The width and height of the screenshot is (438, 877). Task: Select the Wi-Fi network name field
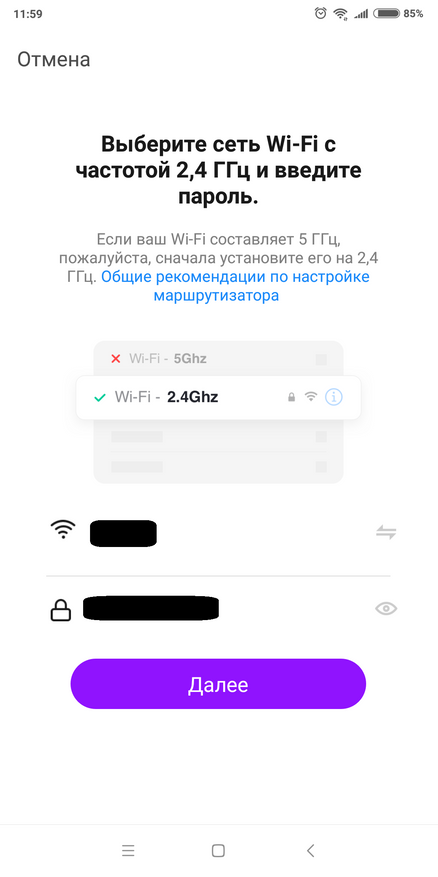coord(218,532)
